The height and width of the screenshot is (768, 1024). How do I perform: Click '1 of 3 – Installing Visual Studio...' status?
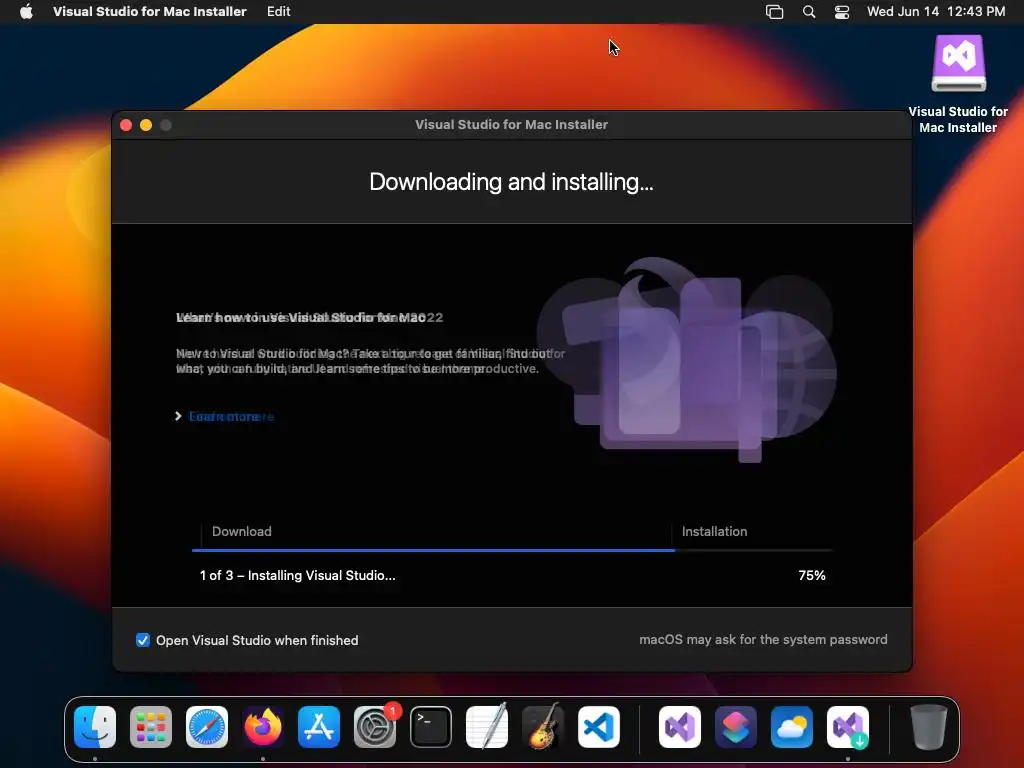[x=297, y=575]
